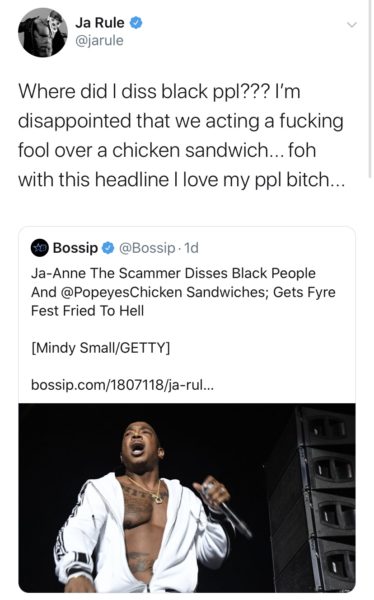Open the bossip.com/1807118 article link
Viewport: 374px width, 600px height.
pyautogui.click(x=122, y=385)
